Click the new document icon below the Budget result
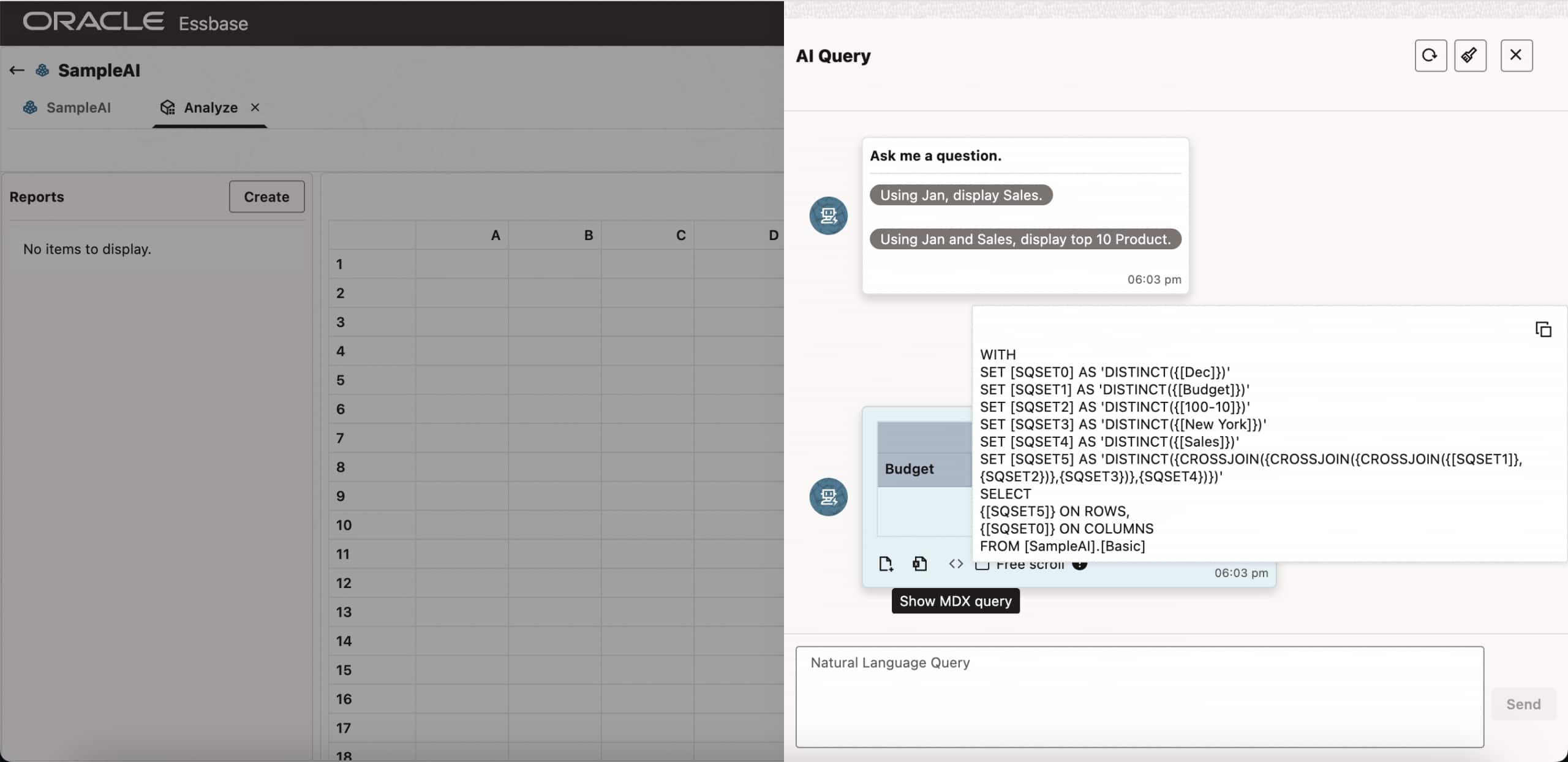The width and height of the screenshot is (1568, 762). coord(884,563)
